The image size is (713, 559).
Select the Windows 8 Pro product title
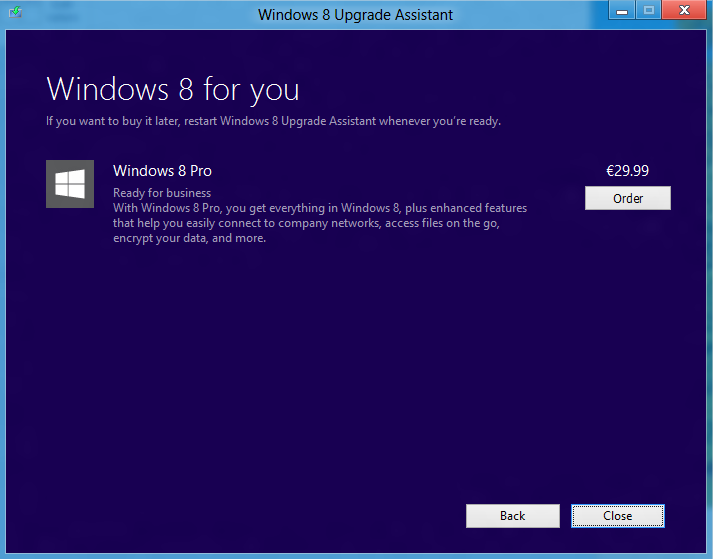click(x=162, y=171)
